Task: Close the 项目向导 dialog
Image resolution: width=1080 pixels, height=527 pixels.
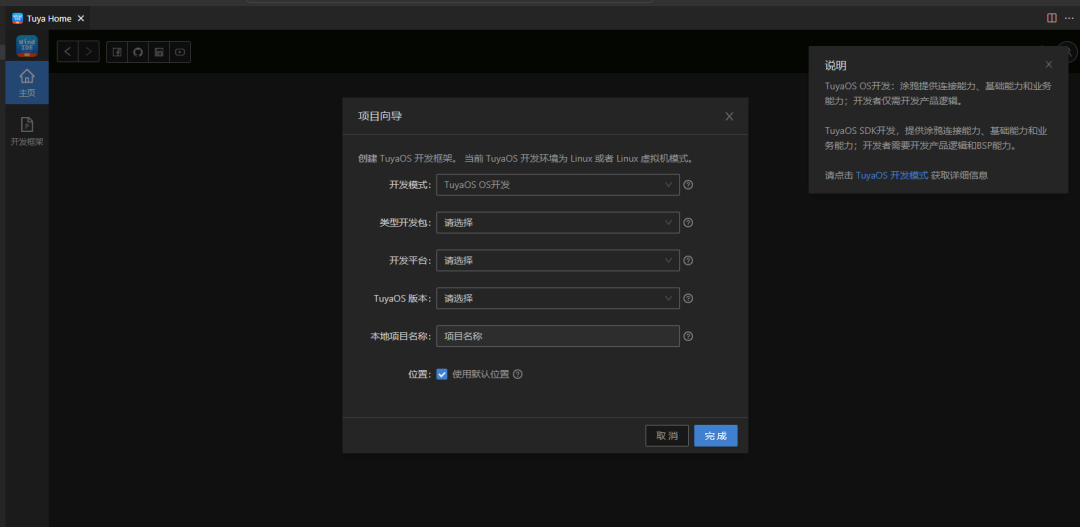Action: [729, 116]
